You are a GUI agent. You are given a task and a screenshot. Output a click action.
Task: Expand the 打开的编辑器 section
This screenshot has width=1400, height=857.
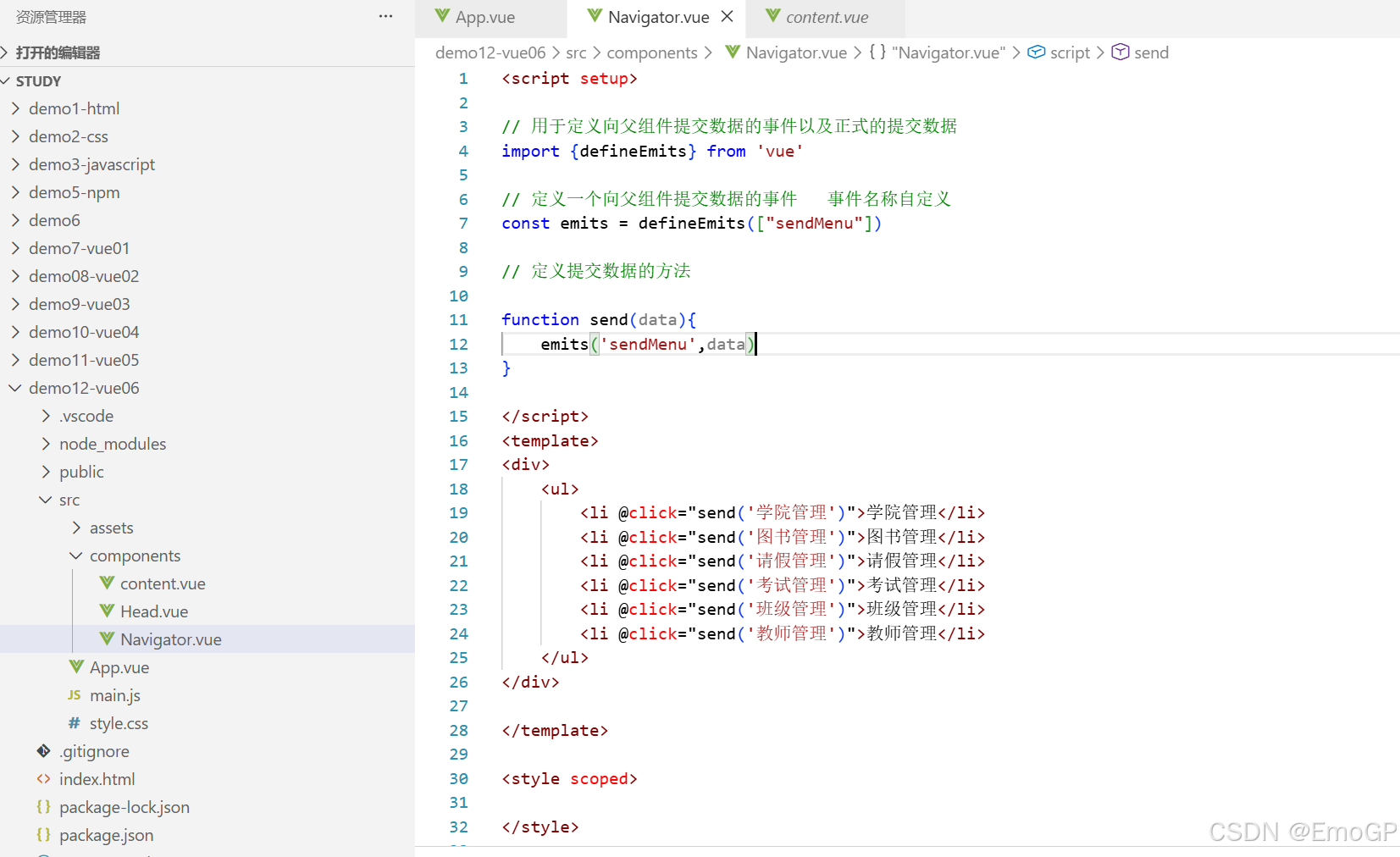click(208, 53)
